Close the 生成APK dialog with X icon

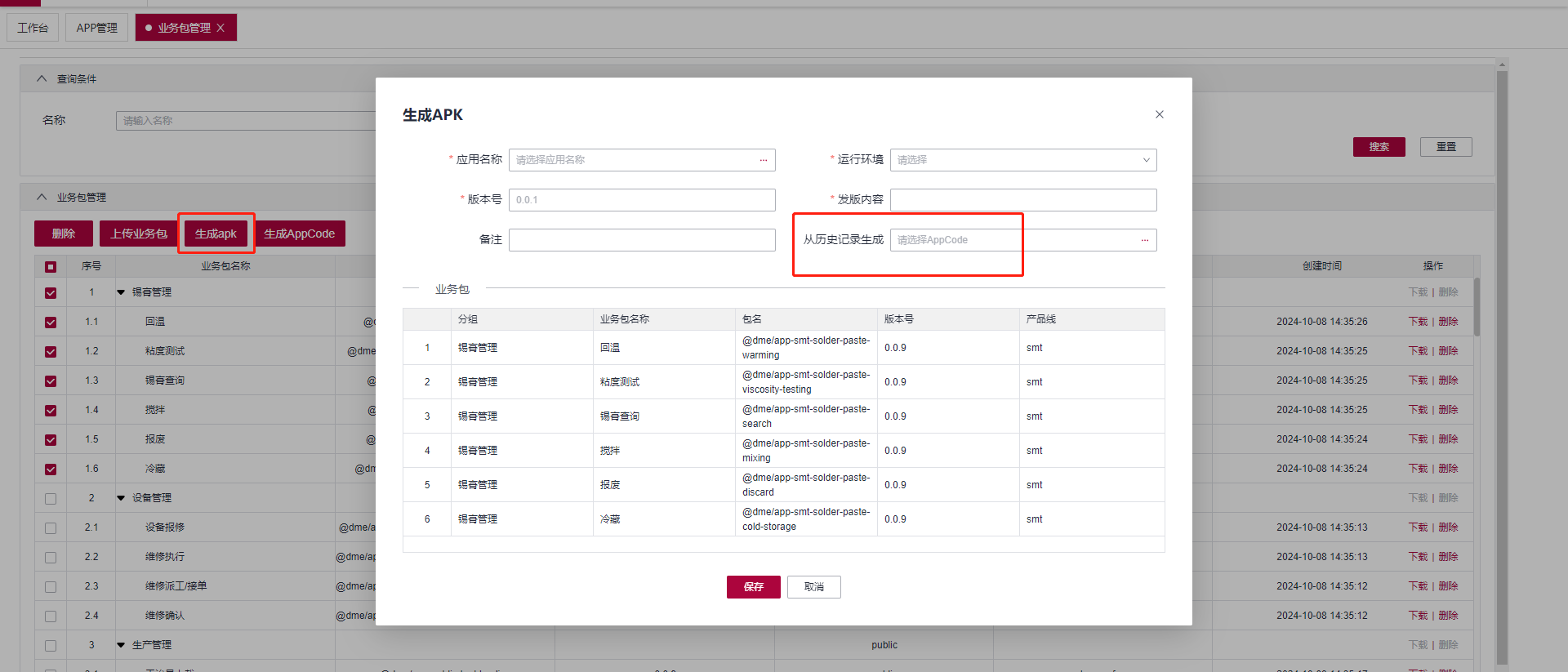(x=1159, y=114)
